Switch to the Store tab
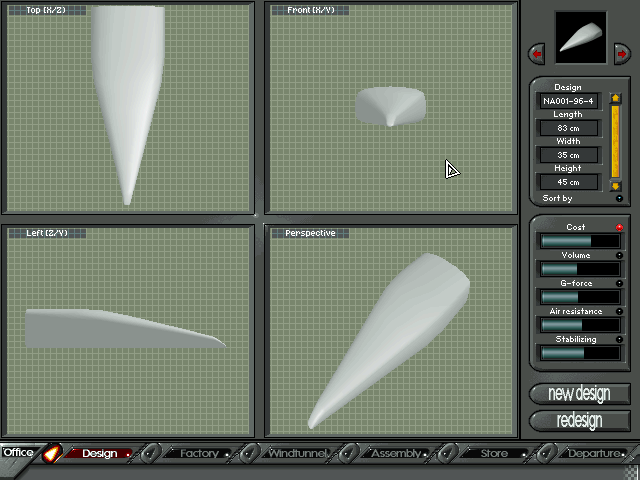The height and width of the screenshot is (480, 640). (x=494, y=453)
